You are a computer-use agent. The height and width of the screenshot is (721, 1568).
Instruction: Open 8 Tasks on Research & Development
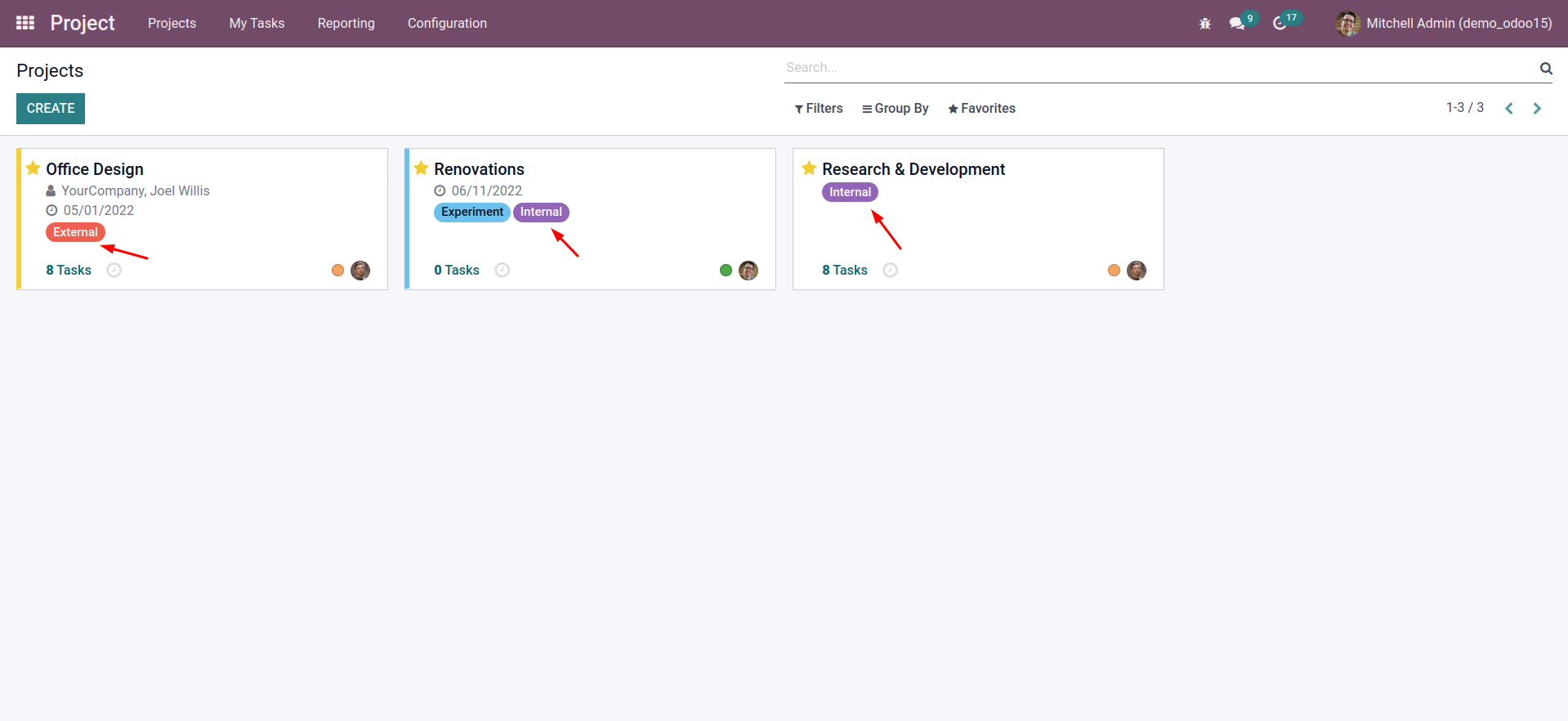[x=845, y=270]
